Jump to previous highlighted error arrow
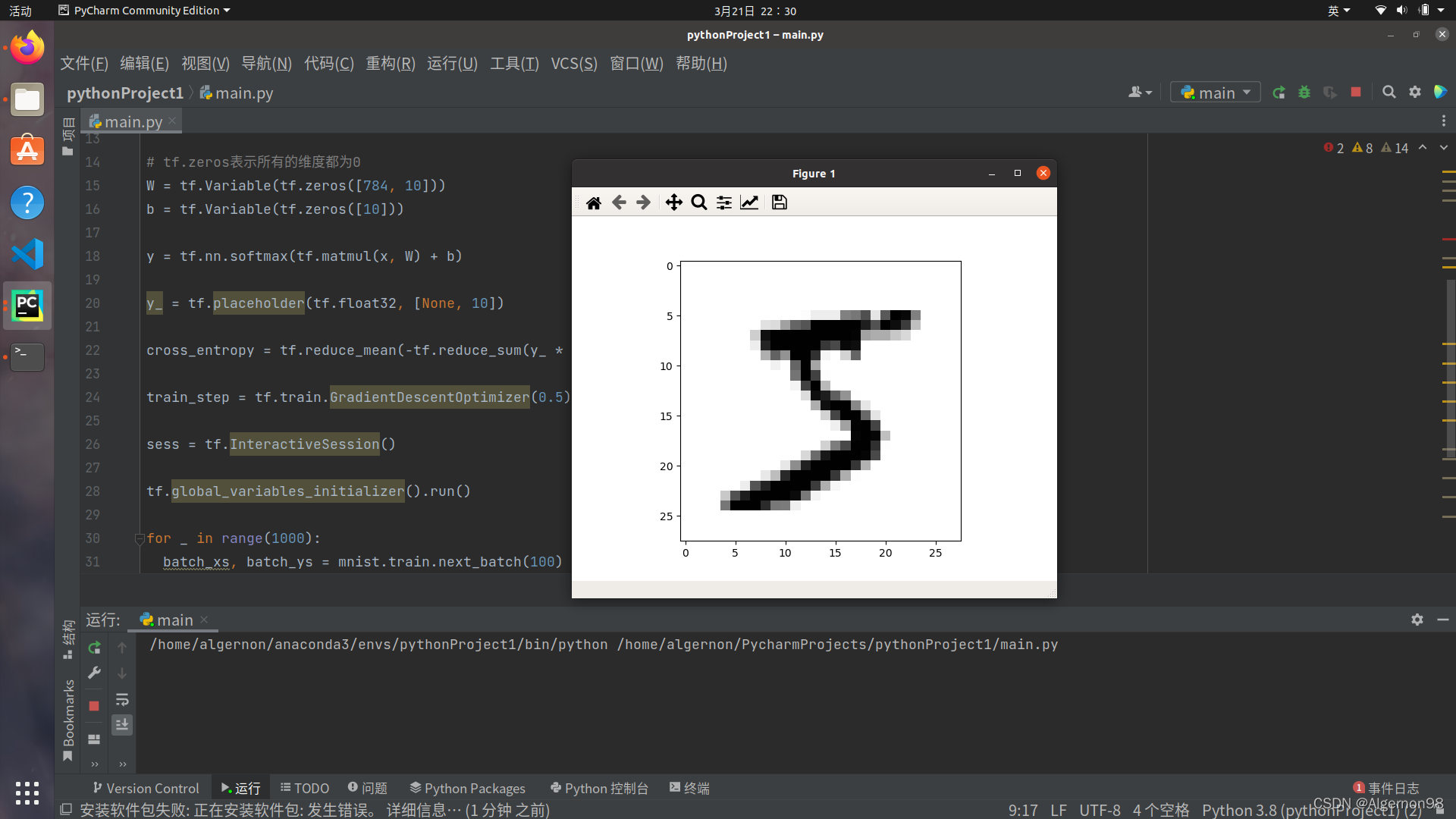The image size is (1456, 819). point(1423,147)
